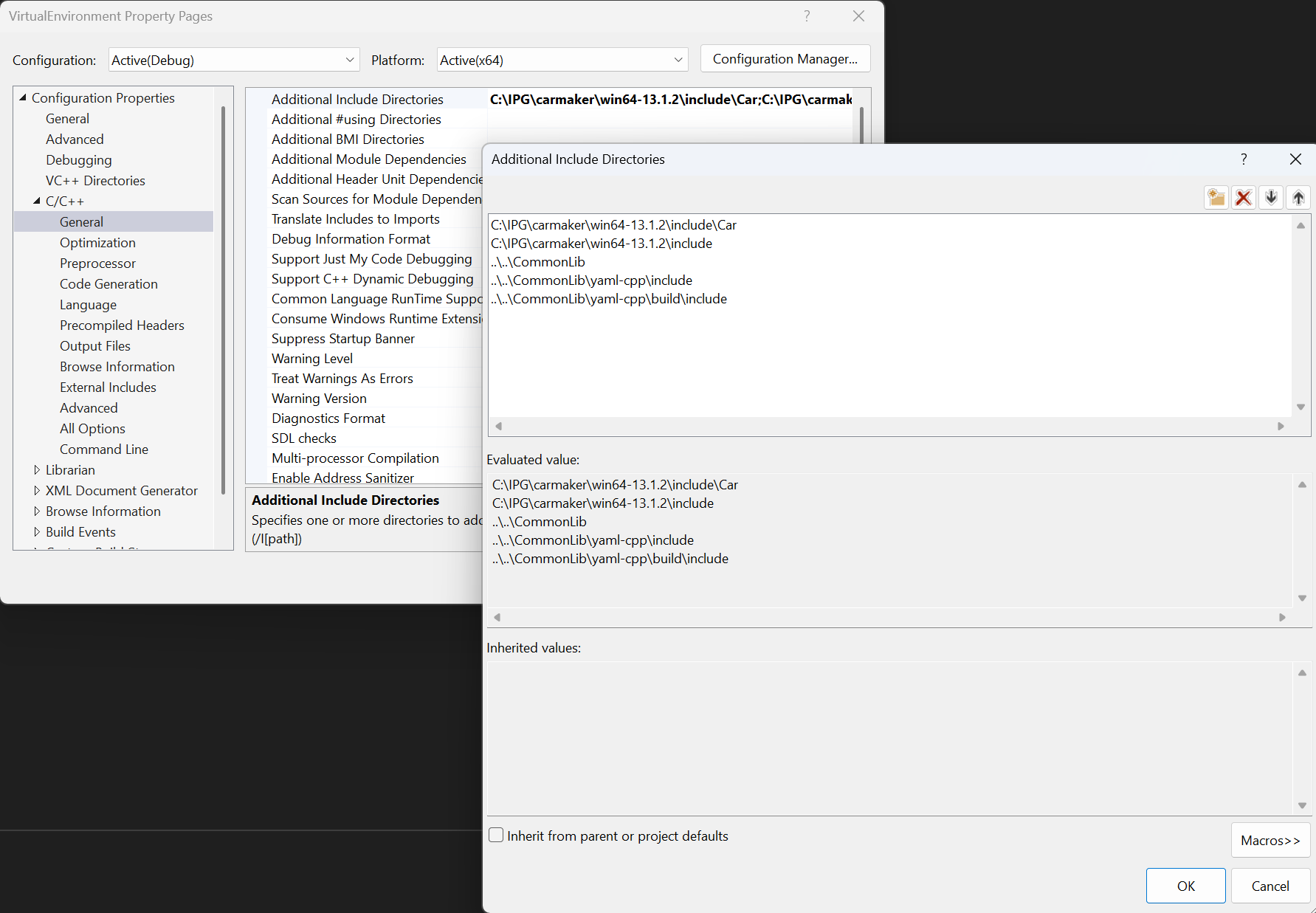
Task: Click the Macros>> button
Action: pyautogui.click(x=1270, y=840)
